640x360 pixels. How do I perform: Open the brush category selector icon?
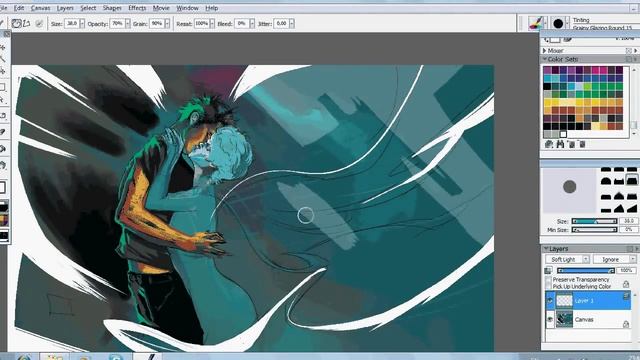tap(536, 23)
